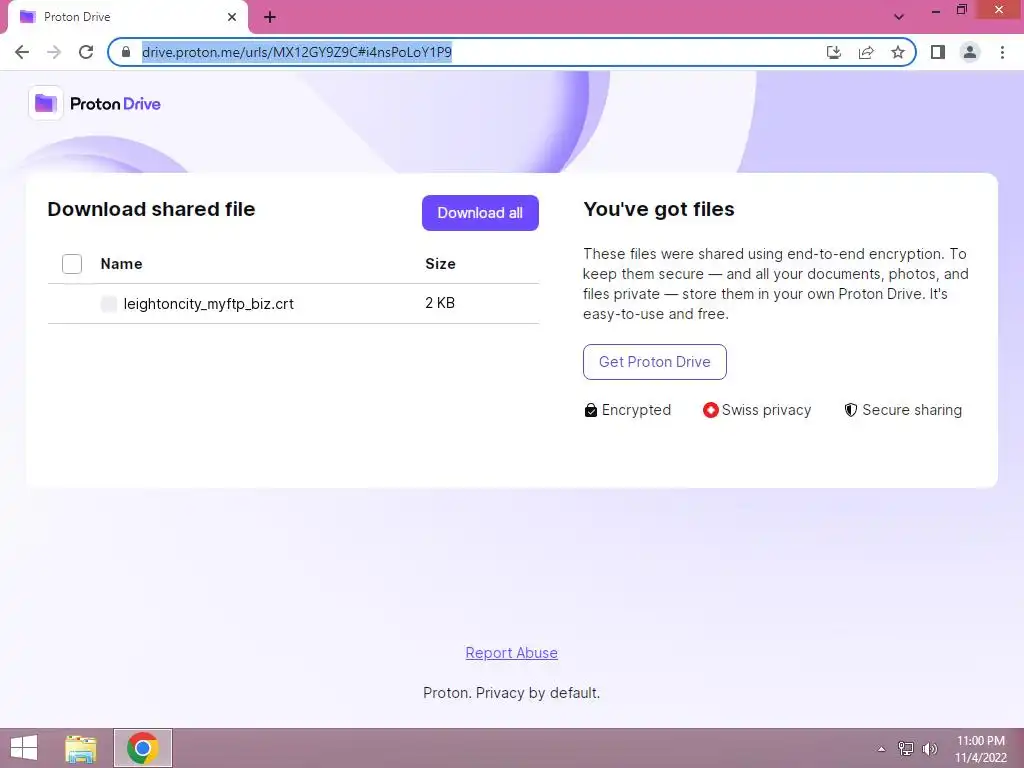Image resolution: width=1024 pixels, height=768 pixels.
Task: Click the leightoncity_myftp_biz.crt file name
Action: click(x=208, y=304)
